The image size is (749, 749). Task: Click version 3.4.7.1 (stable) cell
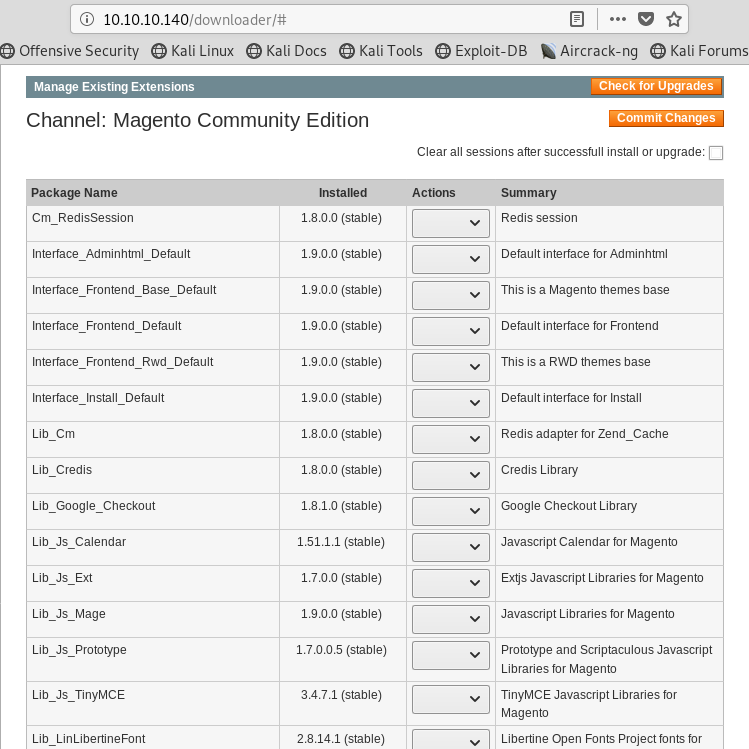tap(341, 695)
